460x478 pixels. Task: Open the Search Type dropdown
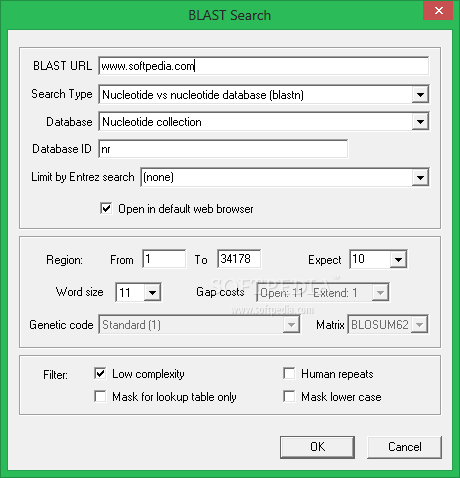click(x=420, y=95)
